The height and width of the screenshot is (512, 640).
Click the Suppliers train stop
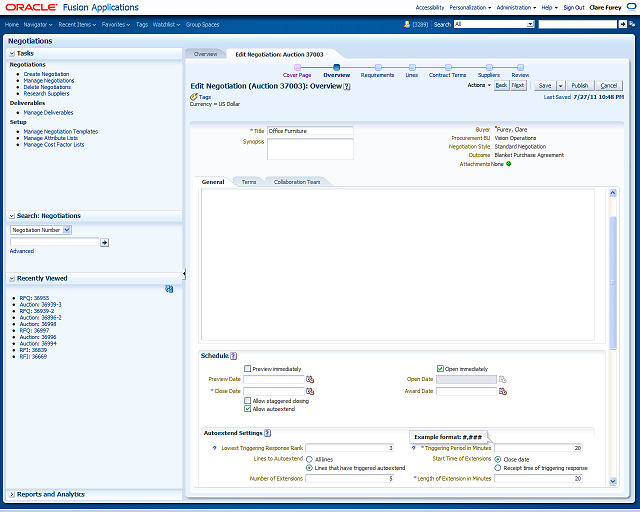pyautogui.click(x=489, y=67)
